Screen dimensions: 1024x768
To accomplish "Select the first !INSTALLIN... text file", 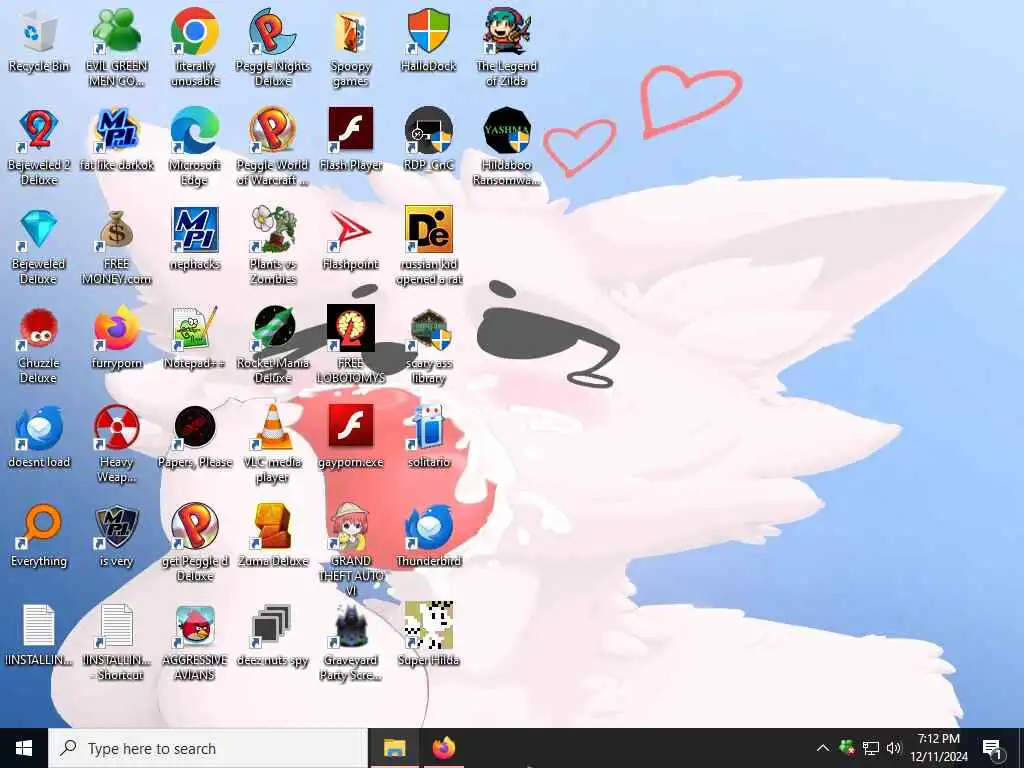I will click(39, 626).
